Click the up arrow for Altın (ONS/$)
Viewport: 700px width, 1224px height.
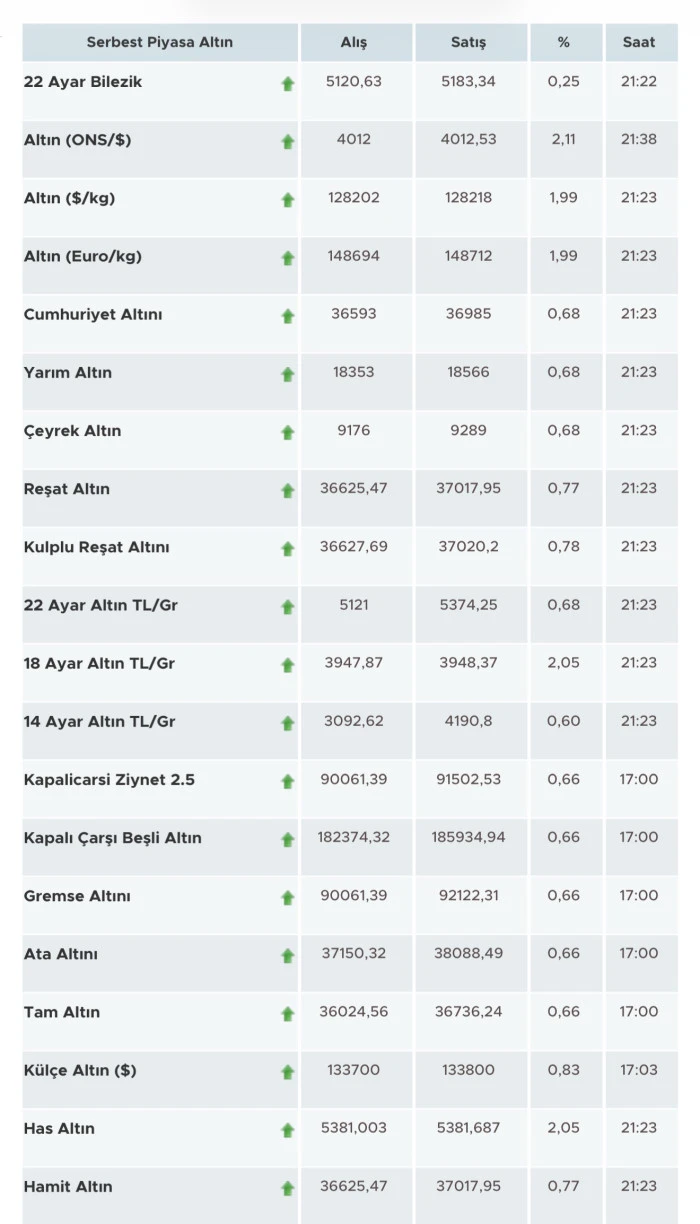tap(288, 142)
